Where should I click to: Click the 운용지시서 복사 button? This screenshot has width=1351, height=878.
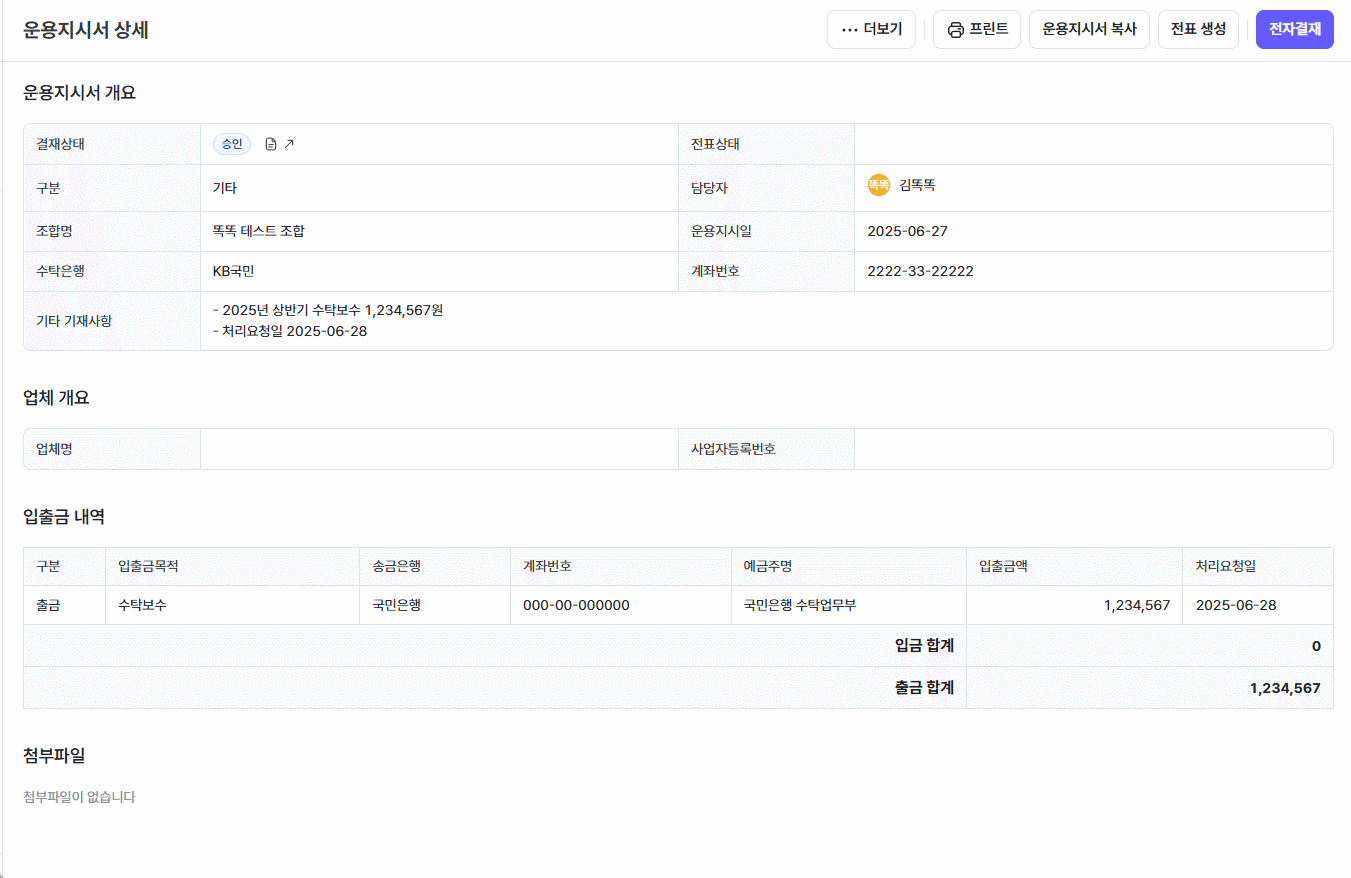pyautogui.click(x=1089, y=30)
